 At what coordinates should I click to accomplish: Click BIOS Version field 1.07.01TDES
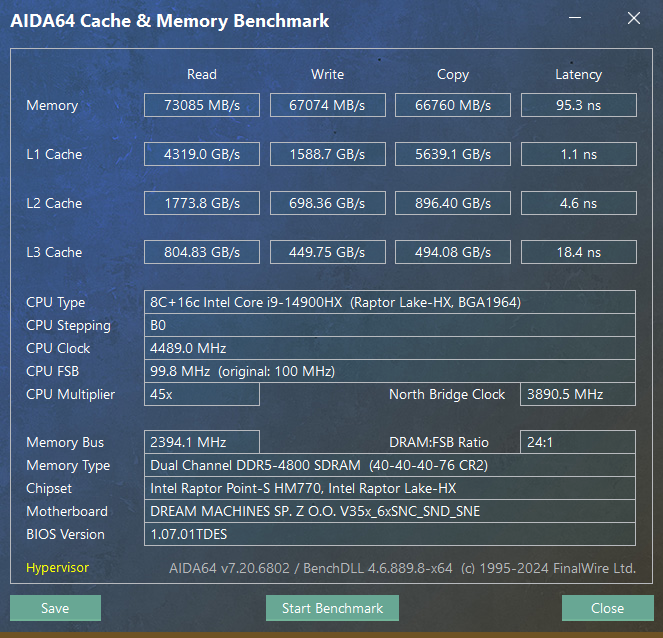(390, 534)
